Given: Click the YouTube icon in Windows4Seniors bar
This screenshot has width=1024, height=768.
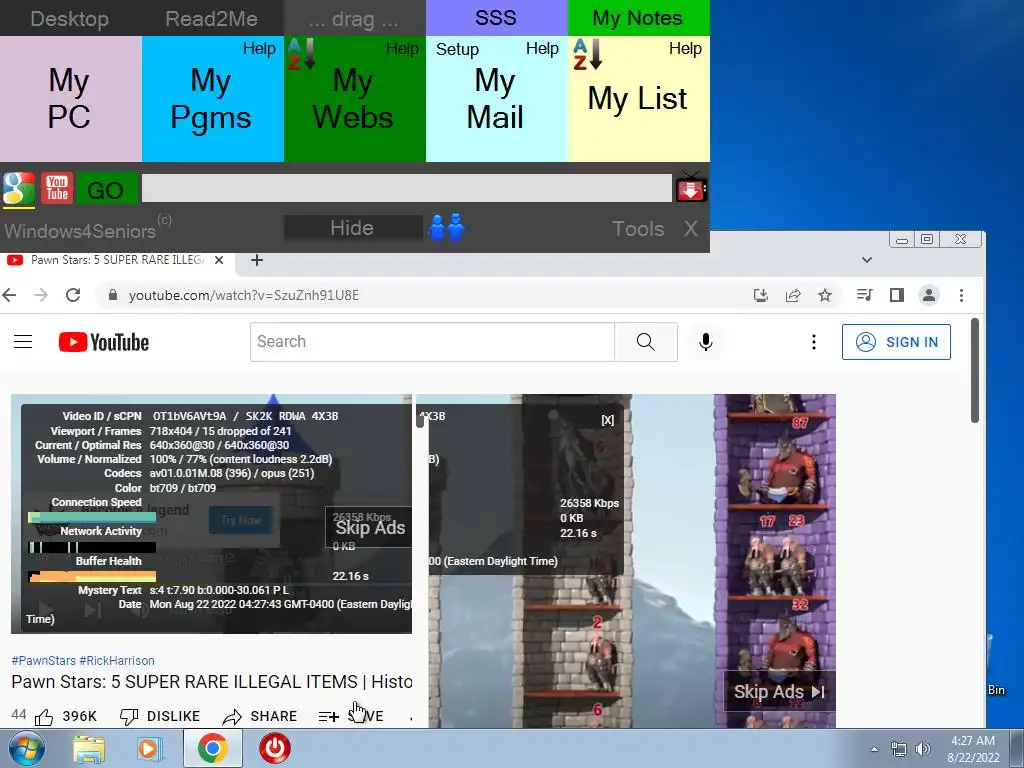Looking at the screenshot, I should click(x=57, y=189).
